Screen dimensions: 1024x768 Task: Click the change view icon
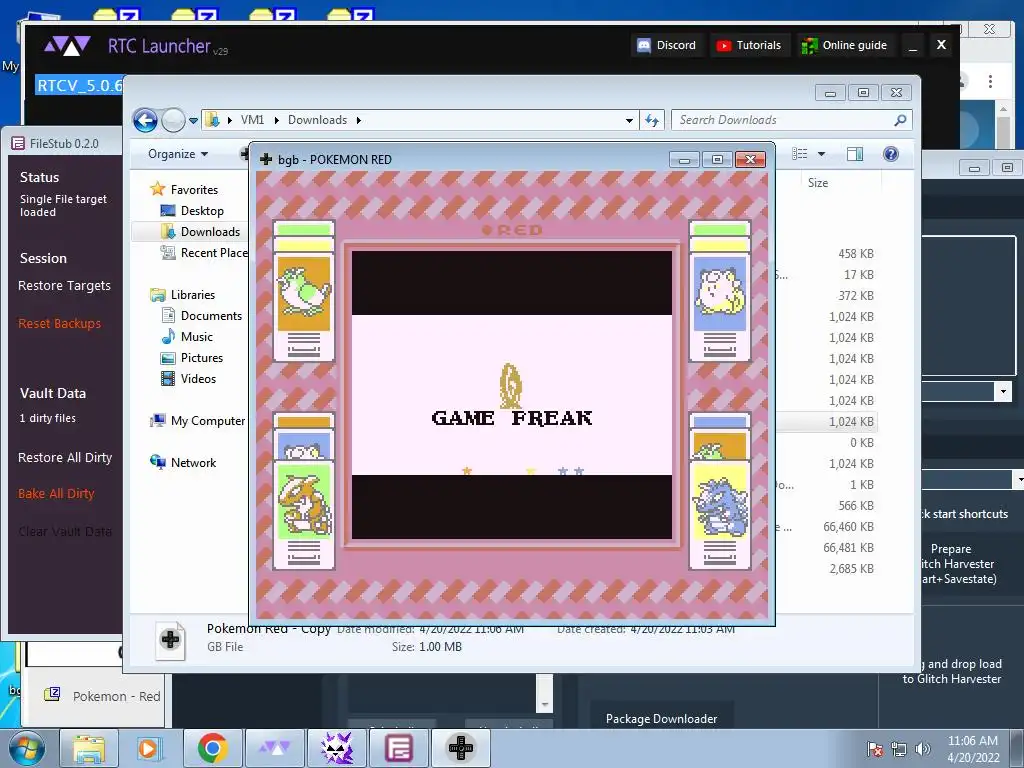pos(800,153)
